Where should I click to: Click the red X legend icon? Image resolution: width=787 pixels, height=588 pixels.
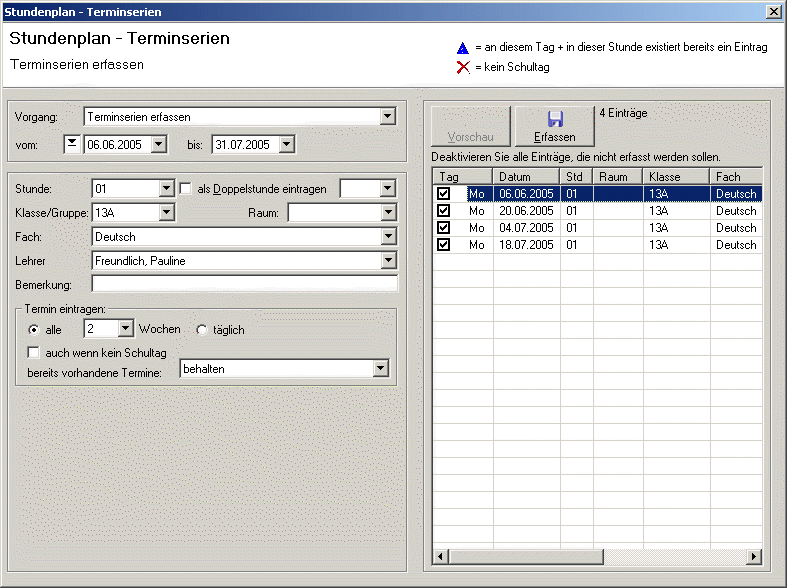(x=463, y=67)
